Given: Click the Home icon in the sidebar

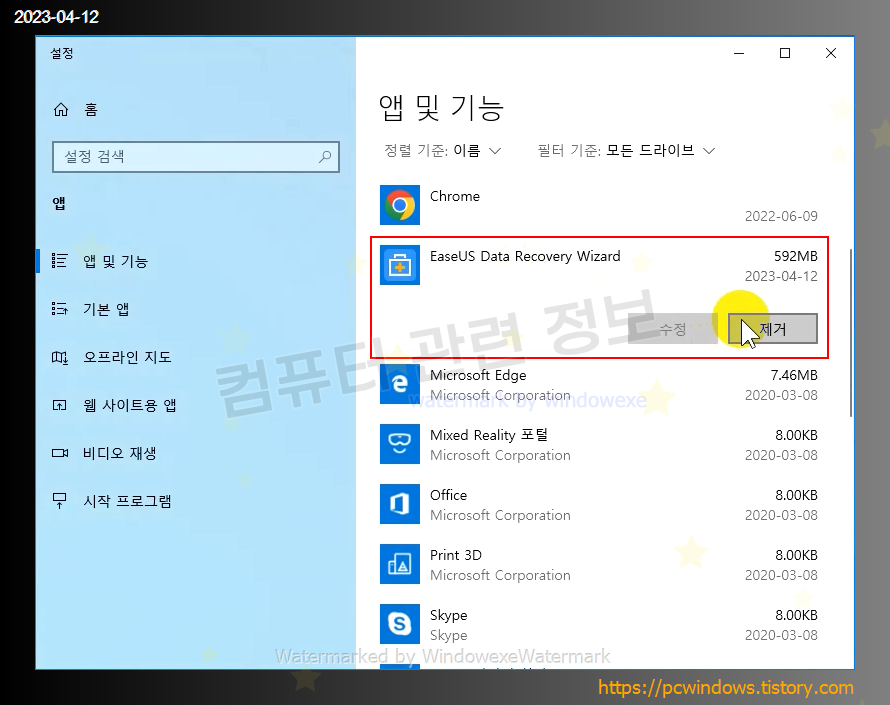Looking at the screenshot, I should point(61,110).
